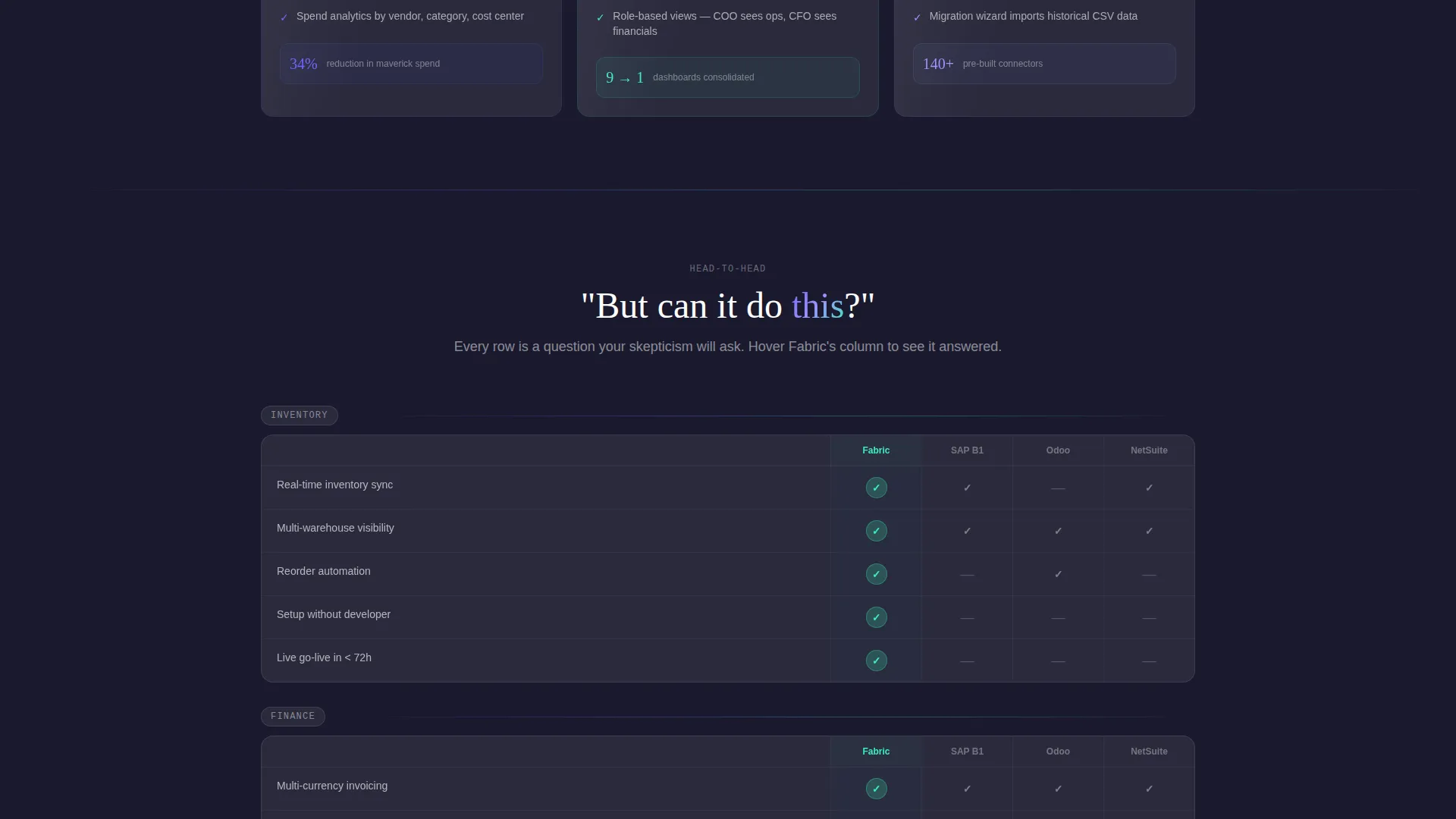Click the 9 → 1 dashboards consolidated stat
Viewport: 1456px width, 819px height.
click(x=727, y=77)
